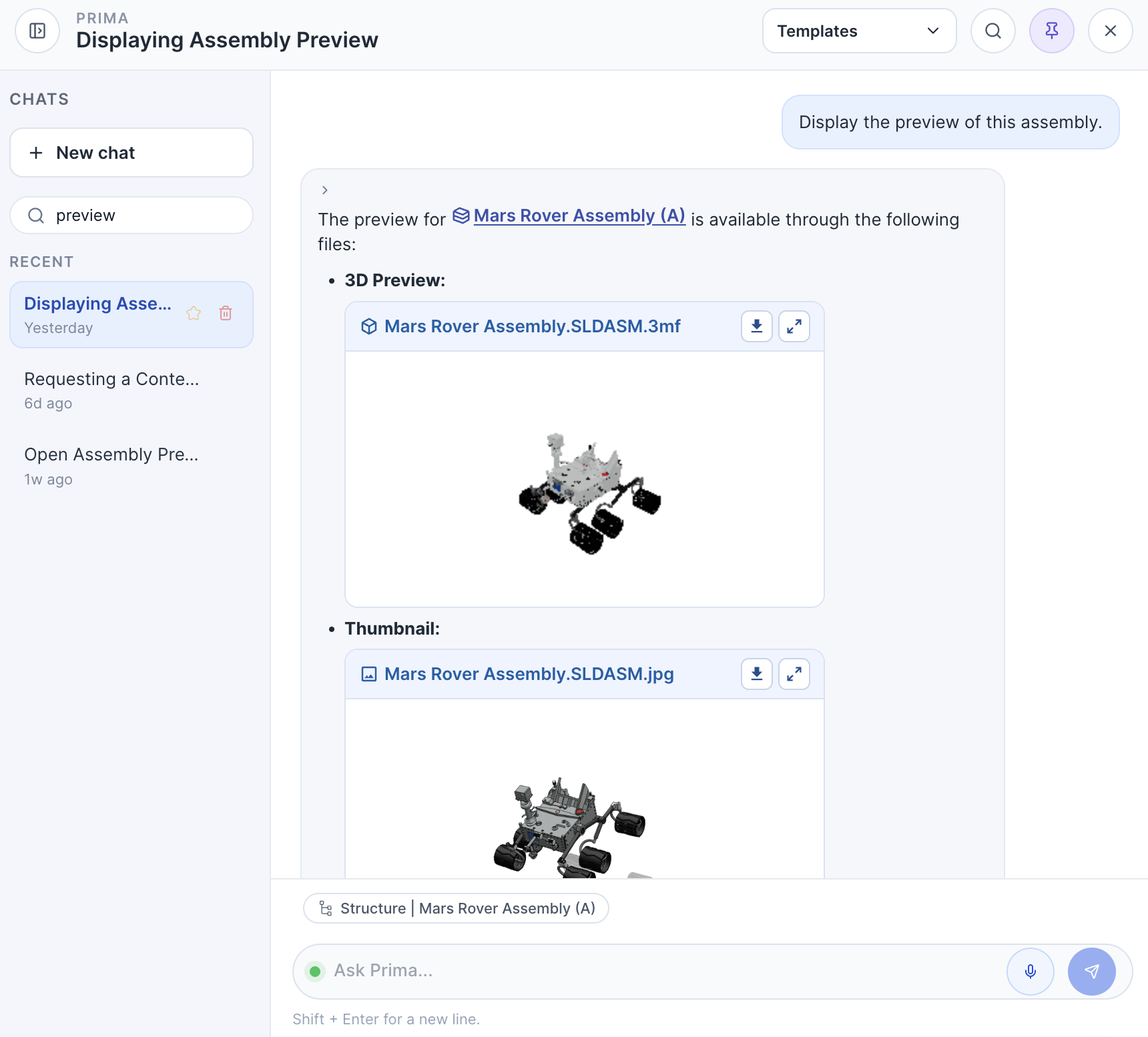Toggle the sidebar panel icon
The image size is (1148, 1037).
click(x=37, y=31)
